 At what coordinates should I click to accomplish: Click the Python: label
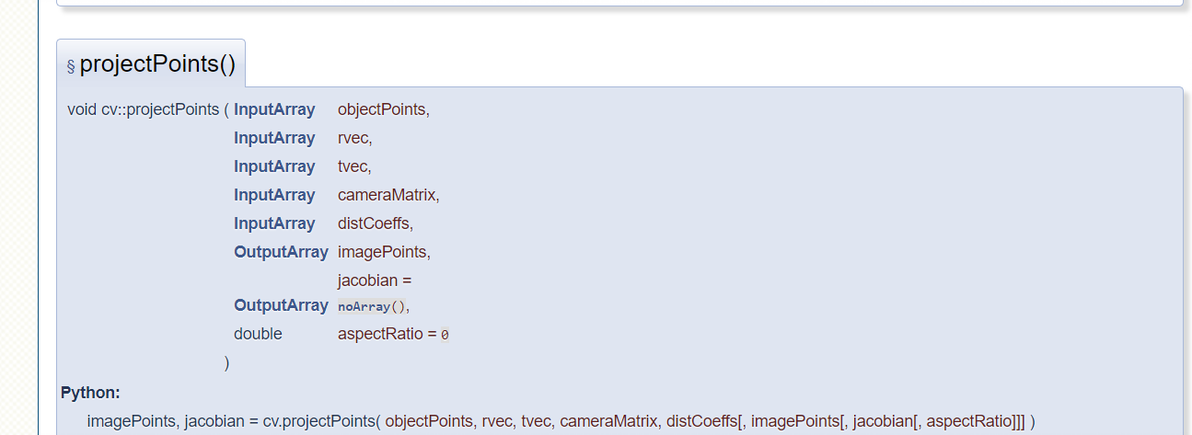(90, 393)
